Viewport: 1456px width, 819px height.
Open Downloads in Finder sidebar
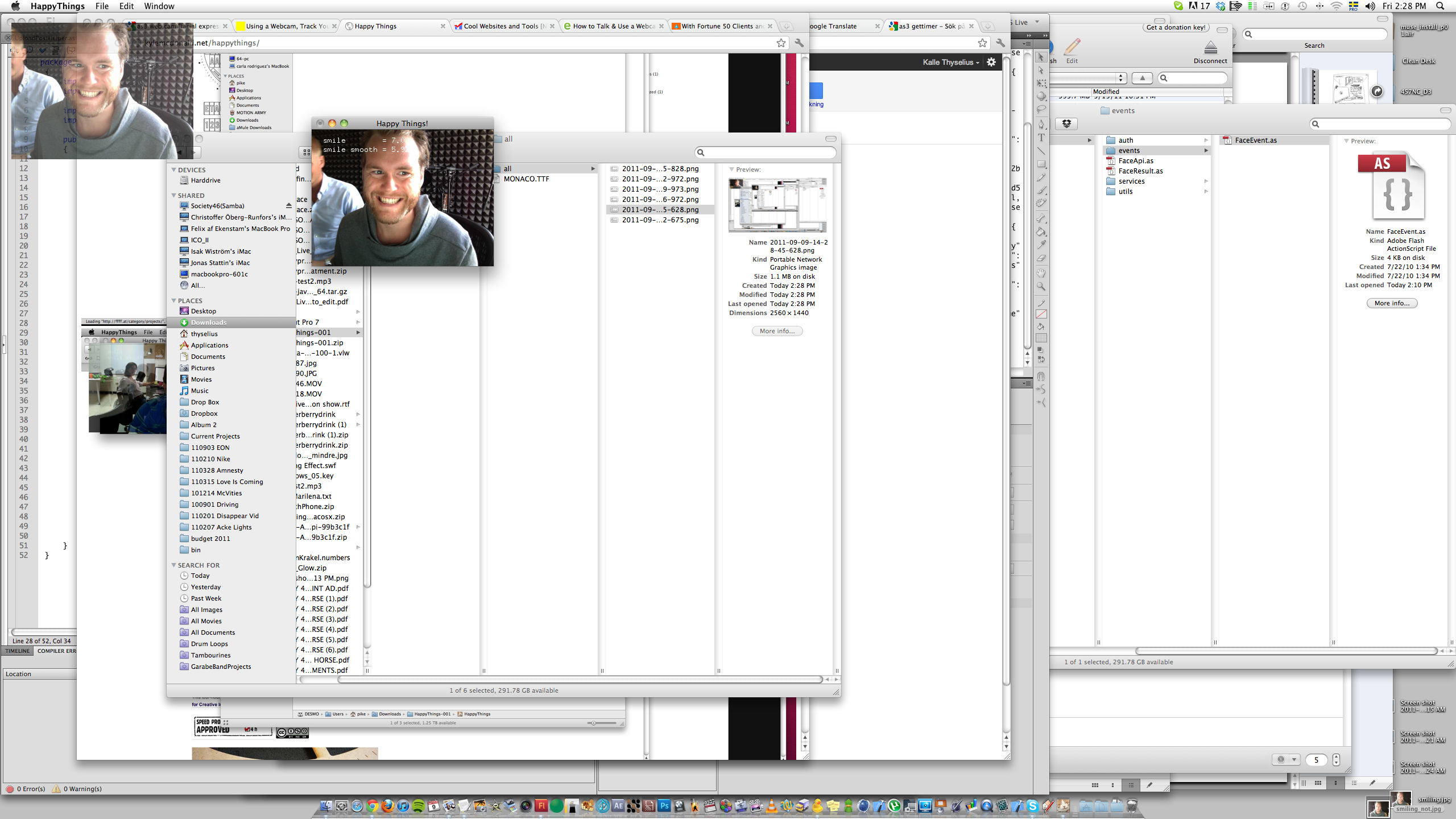click(x=208, y=322)
